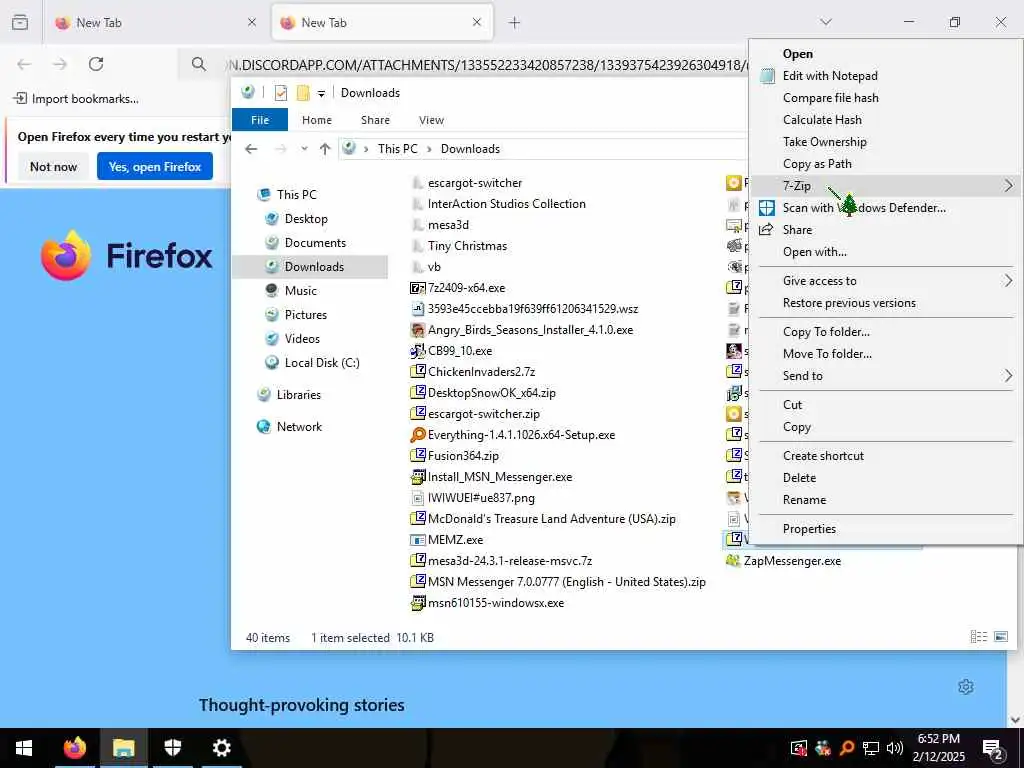Select mesa3d-24.3.1-release-msvc.7z file
This screenshot has height=768, width=1024.
(509, 561)
